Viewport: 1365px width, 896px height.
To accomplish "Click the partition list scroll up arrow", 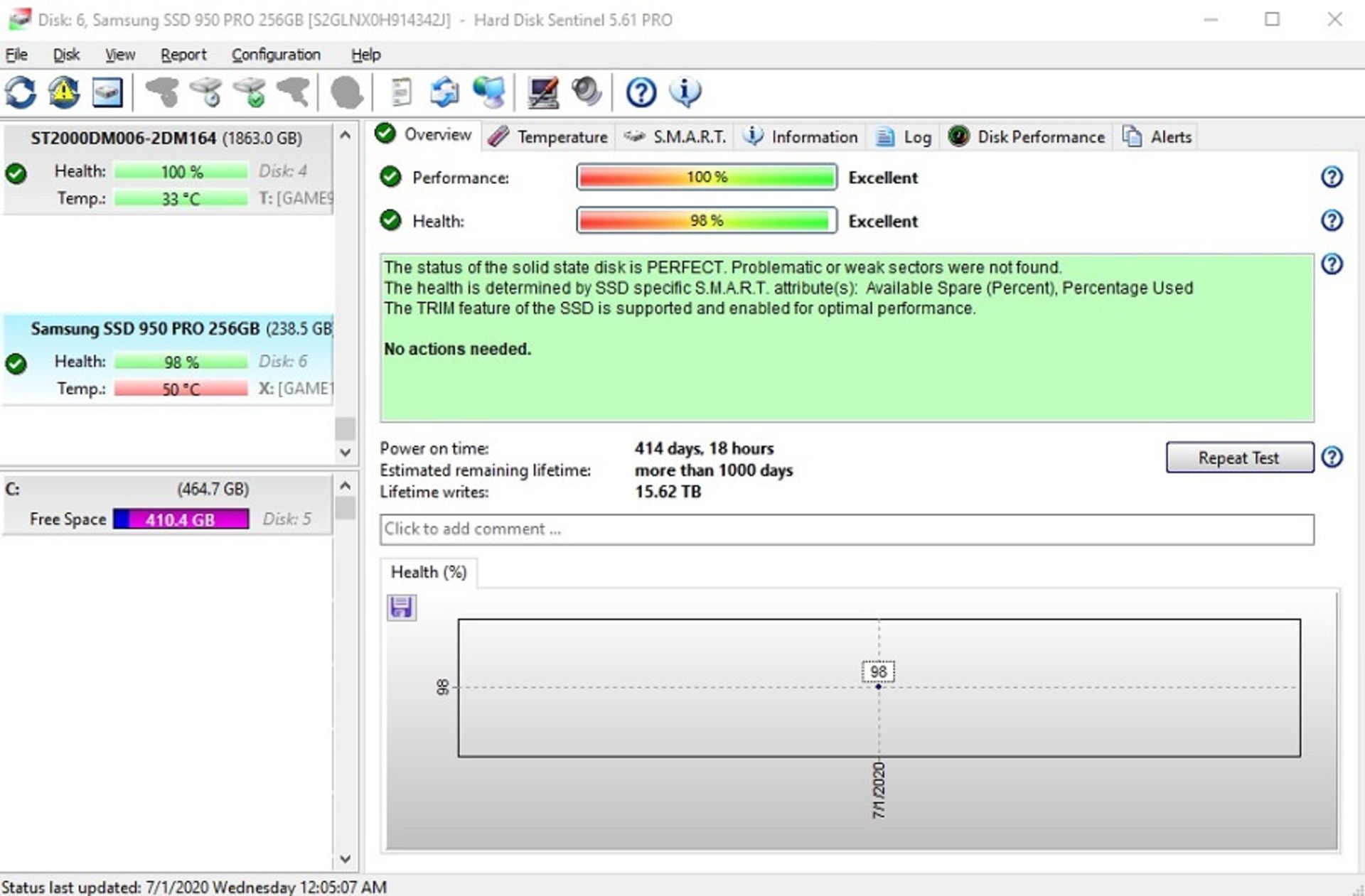I will point(346,486).
